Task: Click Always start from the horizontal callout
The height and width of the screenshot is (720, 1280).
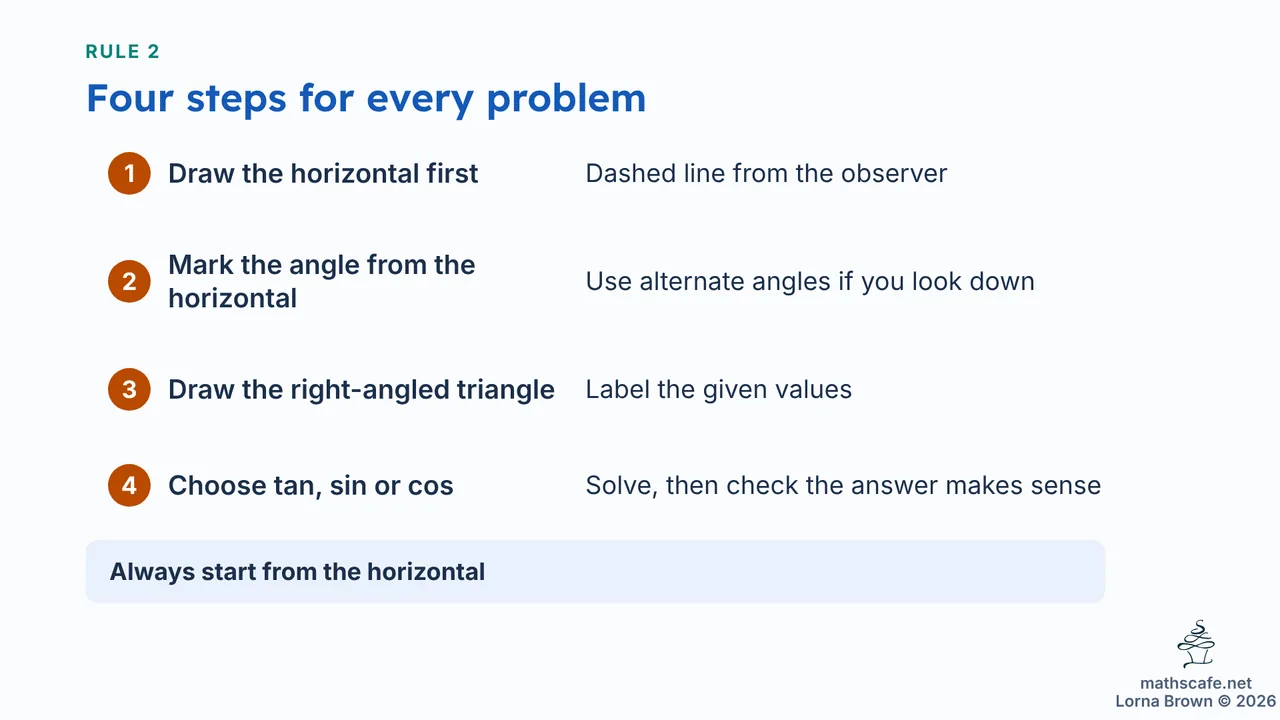Action: 297,572
